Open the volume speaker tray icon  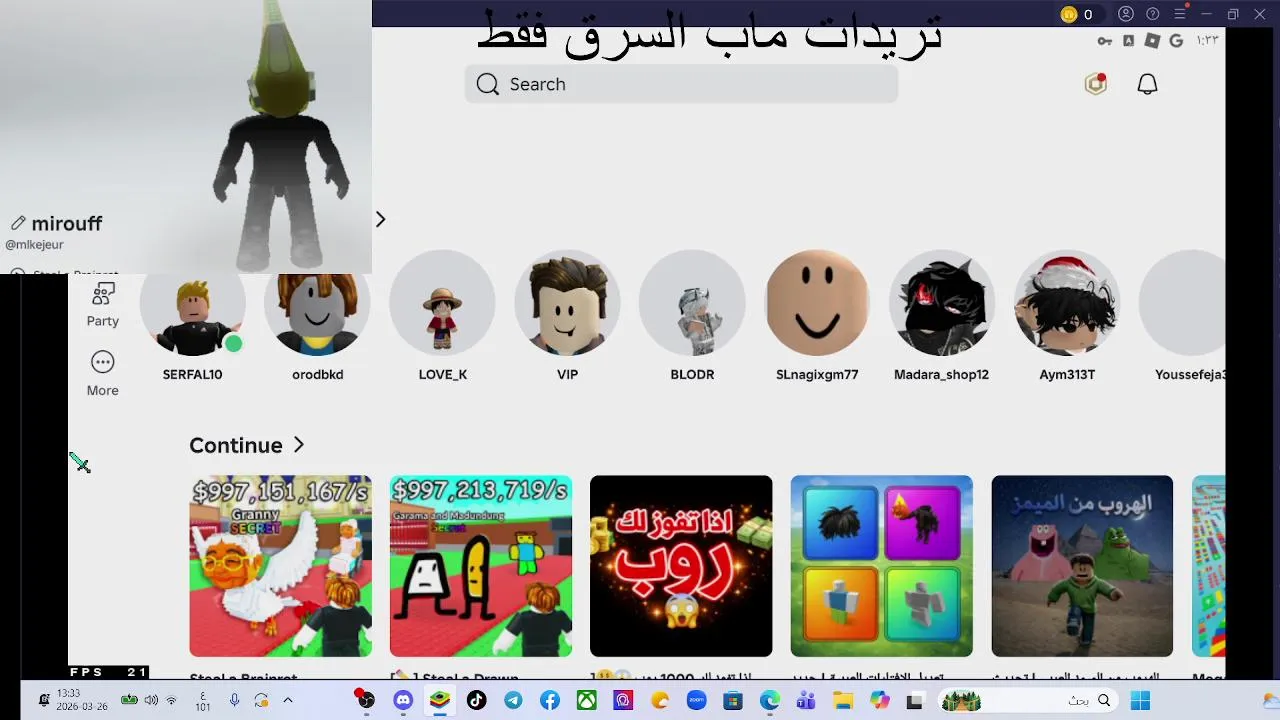(x=151, y=701)
